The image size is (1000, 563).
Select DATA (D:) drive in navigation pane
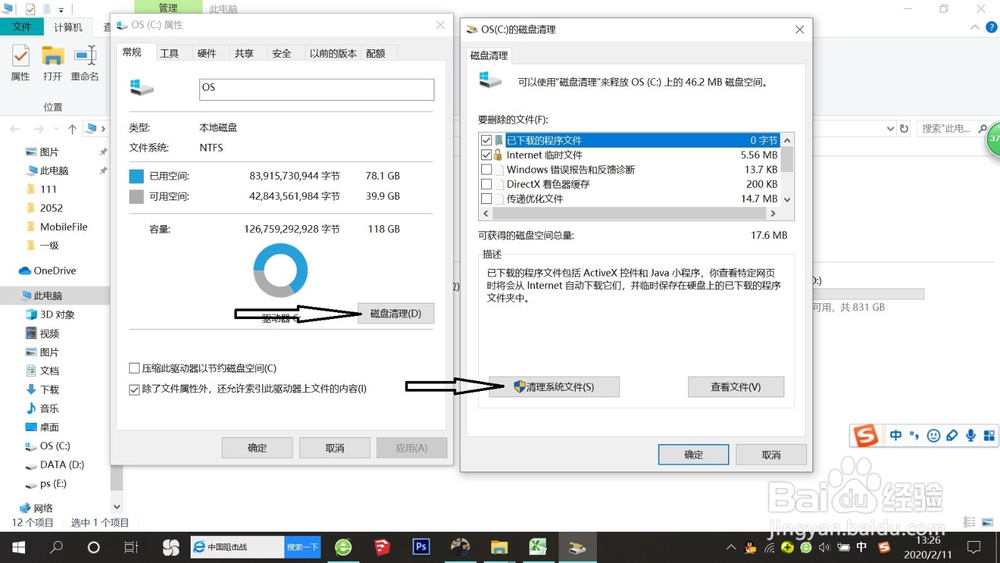coord(54,464)
